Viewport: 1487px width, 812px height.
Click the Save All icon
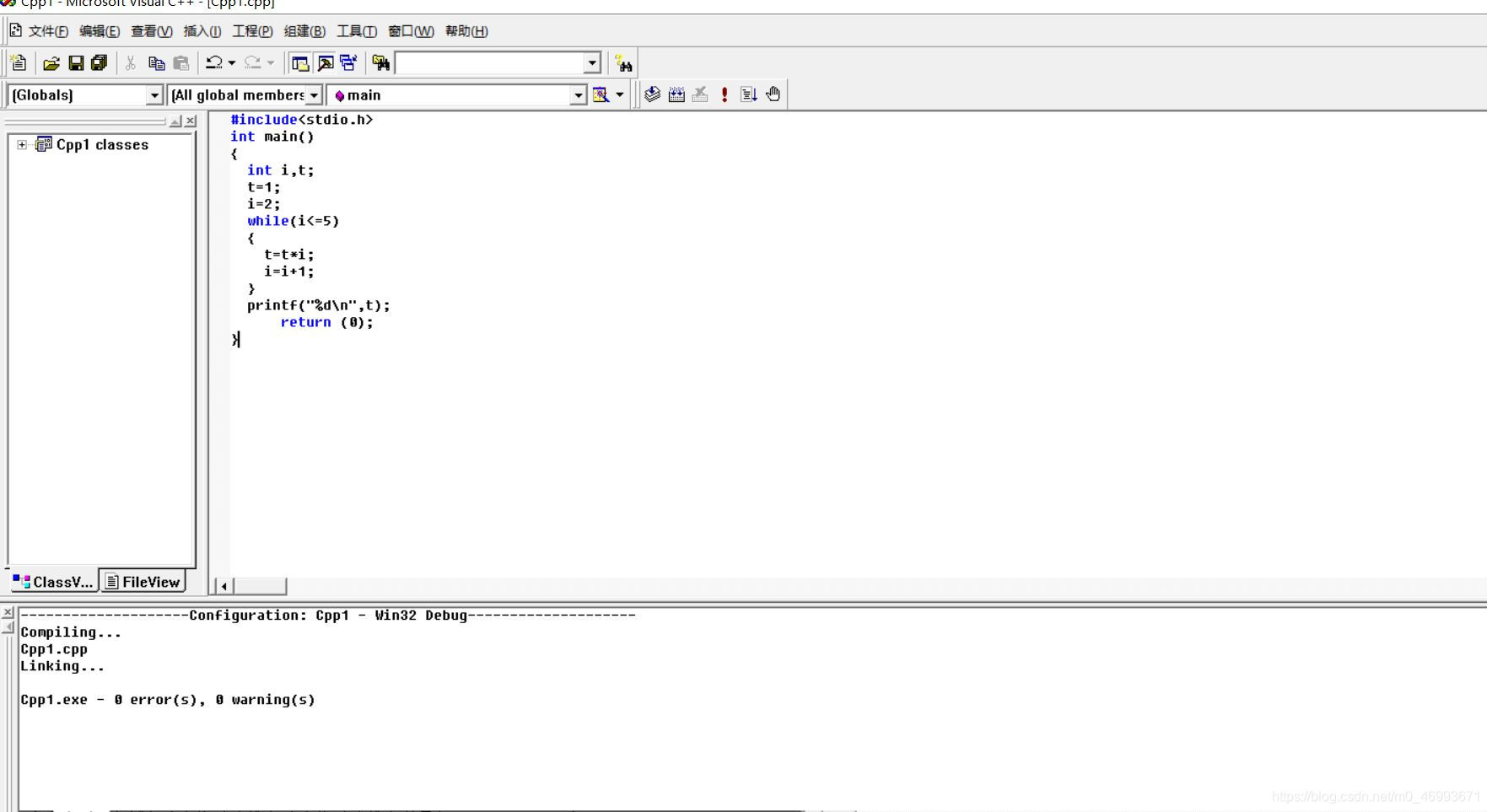coord(100,63)
